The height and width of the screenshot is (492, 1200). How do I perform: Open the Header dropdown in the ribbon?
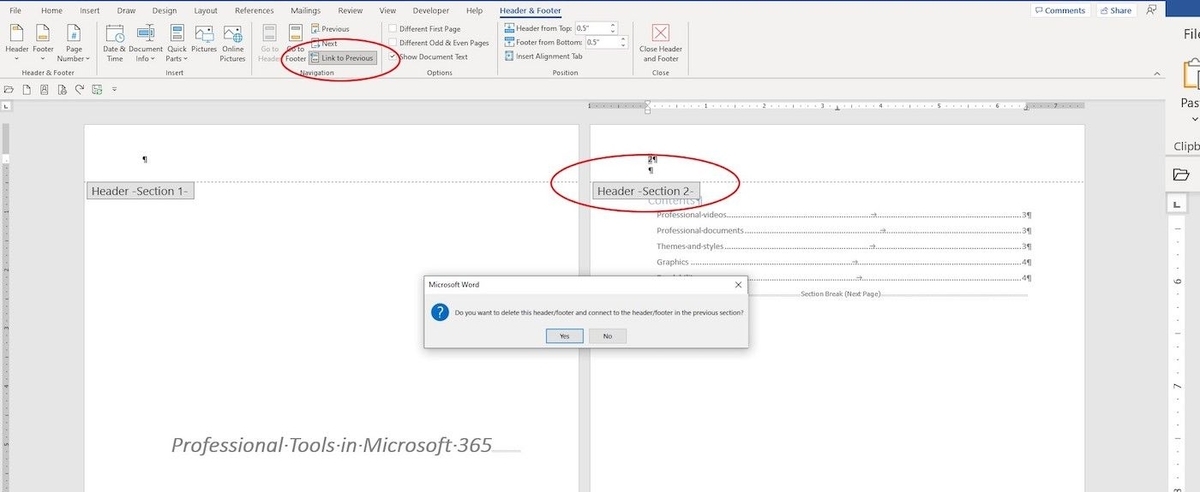click(x=17, y=42)
